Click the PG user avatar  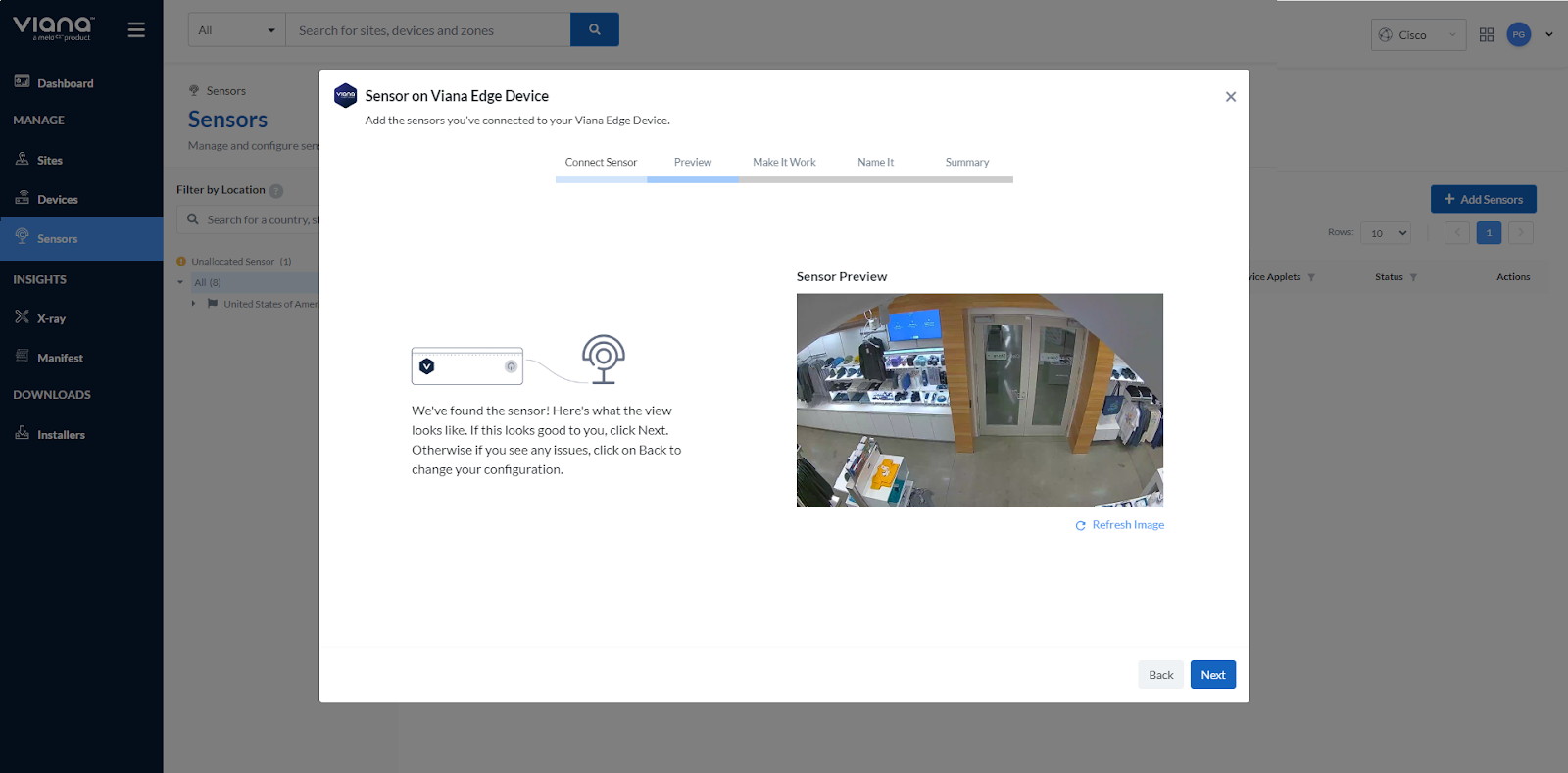[x=1518, y=34]
